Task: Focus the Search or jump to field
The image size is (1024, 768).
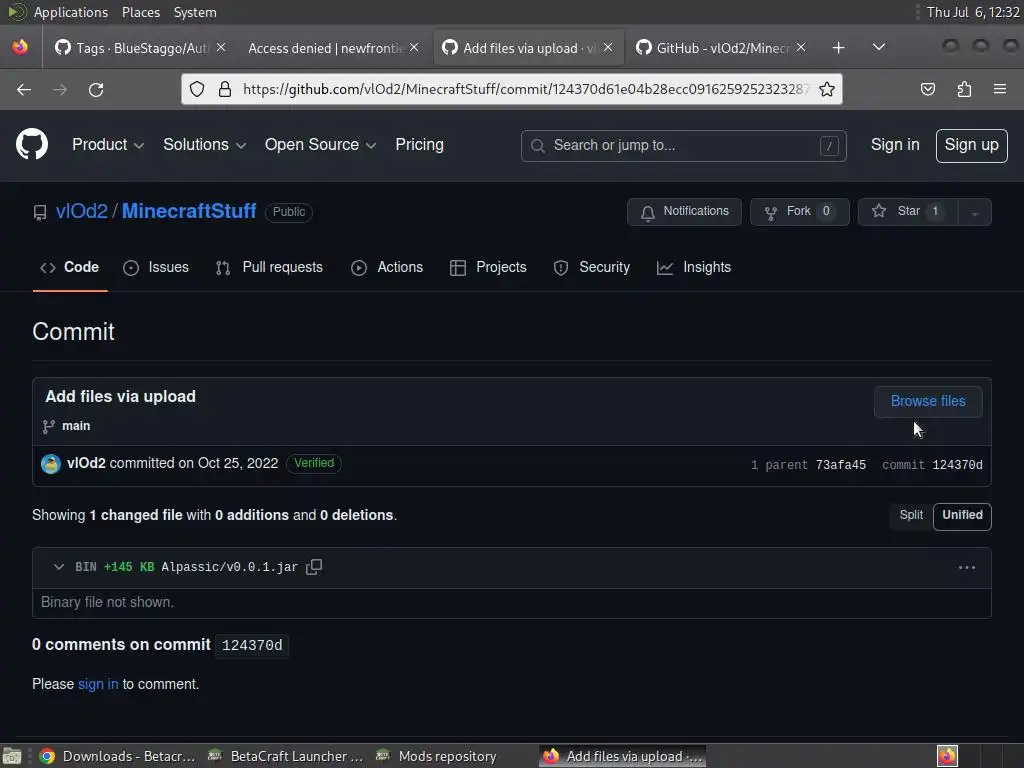Action: click(684, 145)
